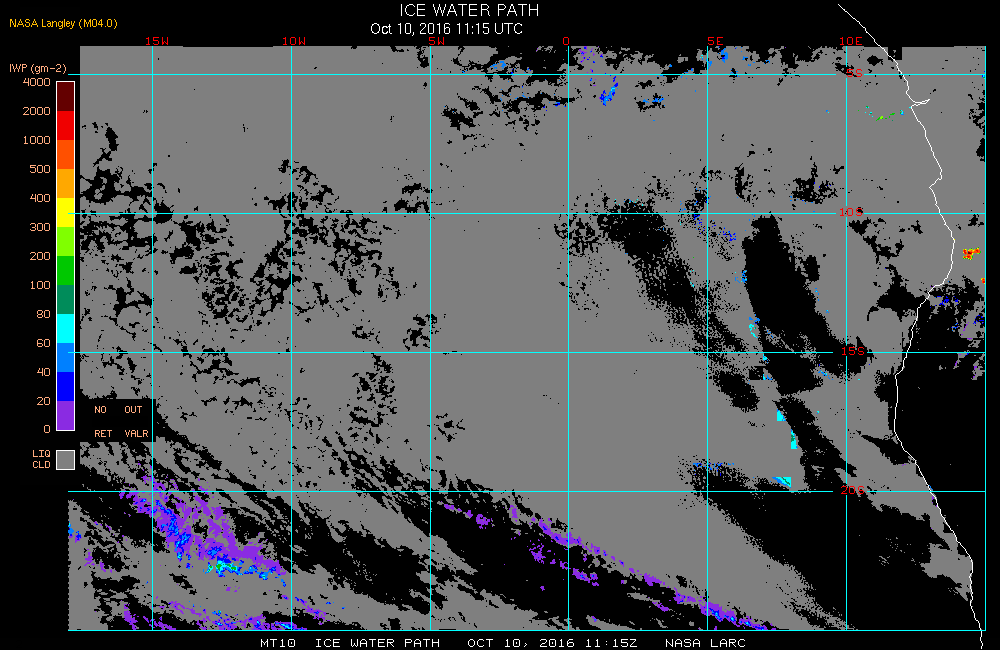
Task: Click the bright red 1000-2000 legend color
Action: (66, 126)
